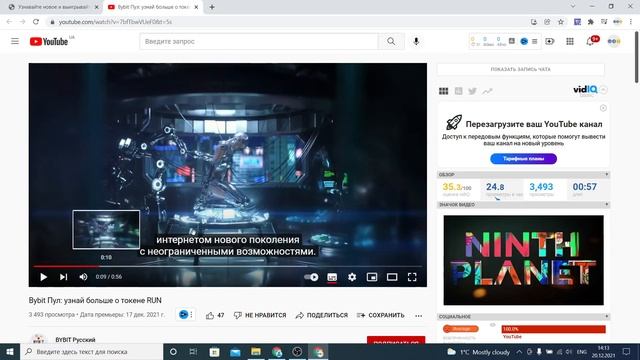Image resolution: width=640 pixels, height=360 pixels.
Task: Click the BYBIT Русский channel name
Action: 75,340
